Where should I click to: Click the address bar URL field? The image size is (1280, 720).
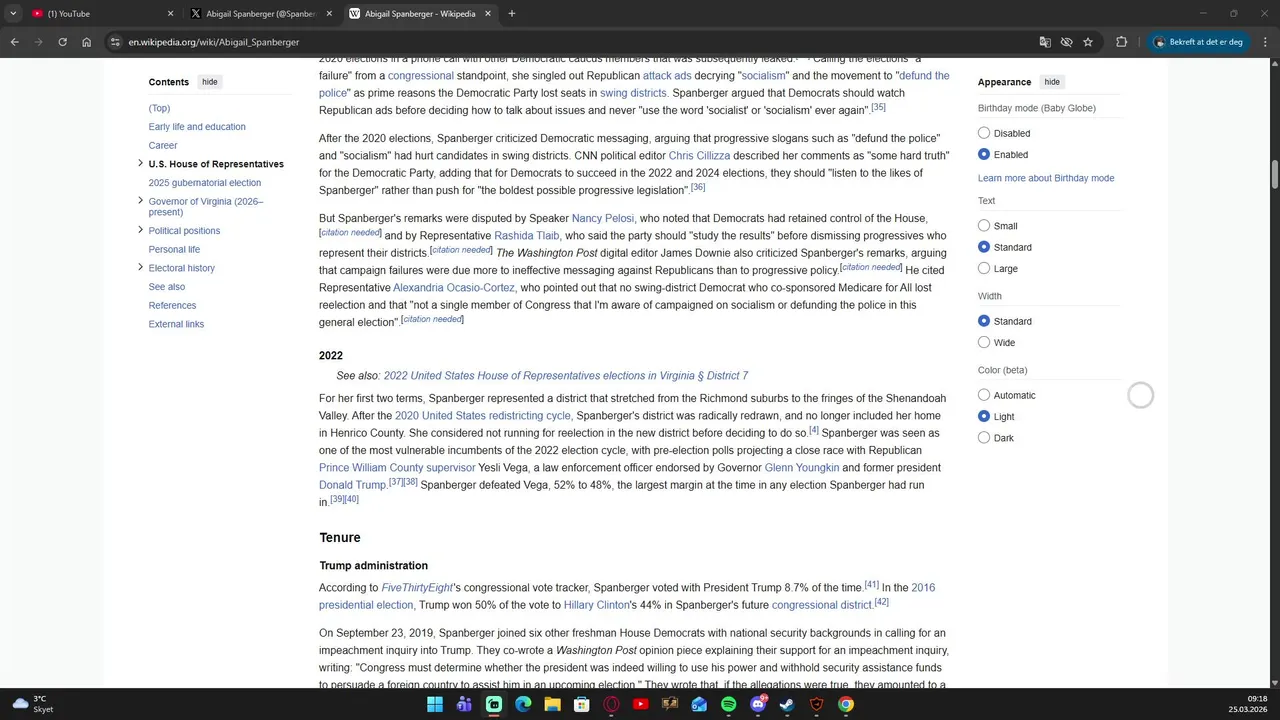point(570,42)
